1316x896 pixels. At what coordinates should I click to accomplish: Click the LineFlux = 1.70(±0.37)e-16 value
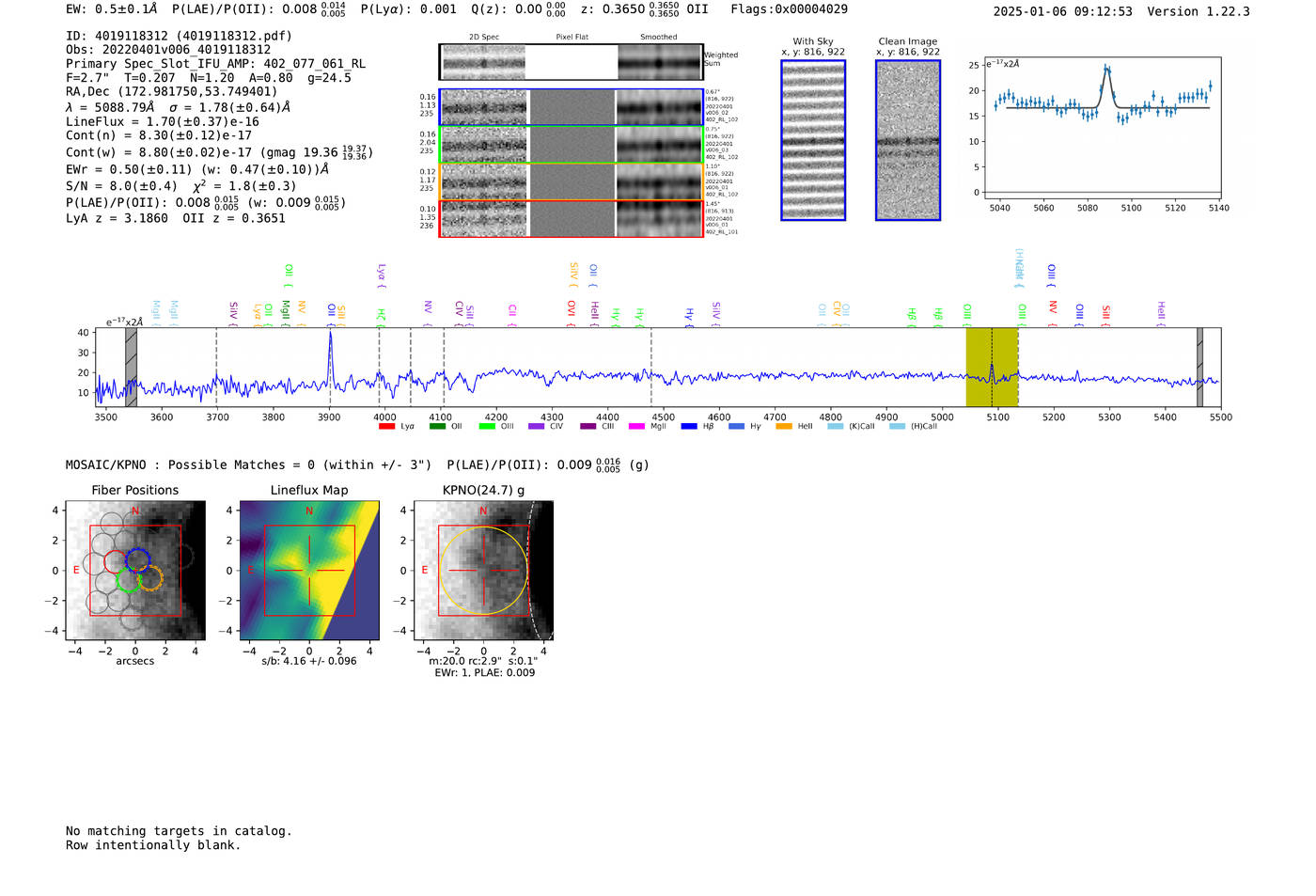[x=163, y=122]
